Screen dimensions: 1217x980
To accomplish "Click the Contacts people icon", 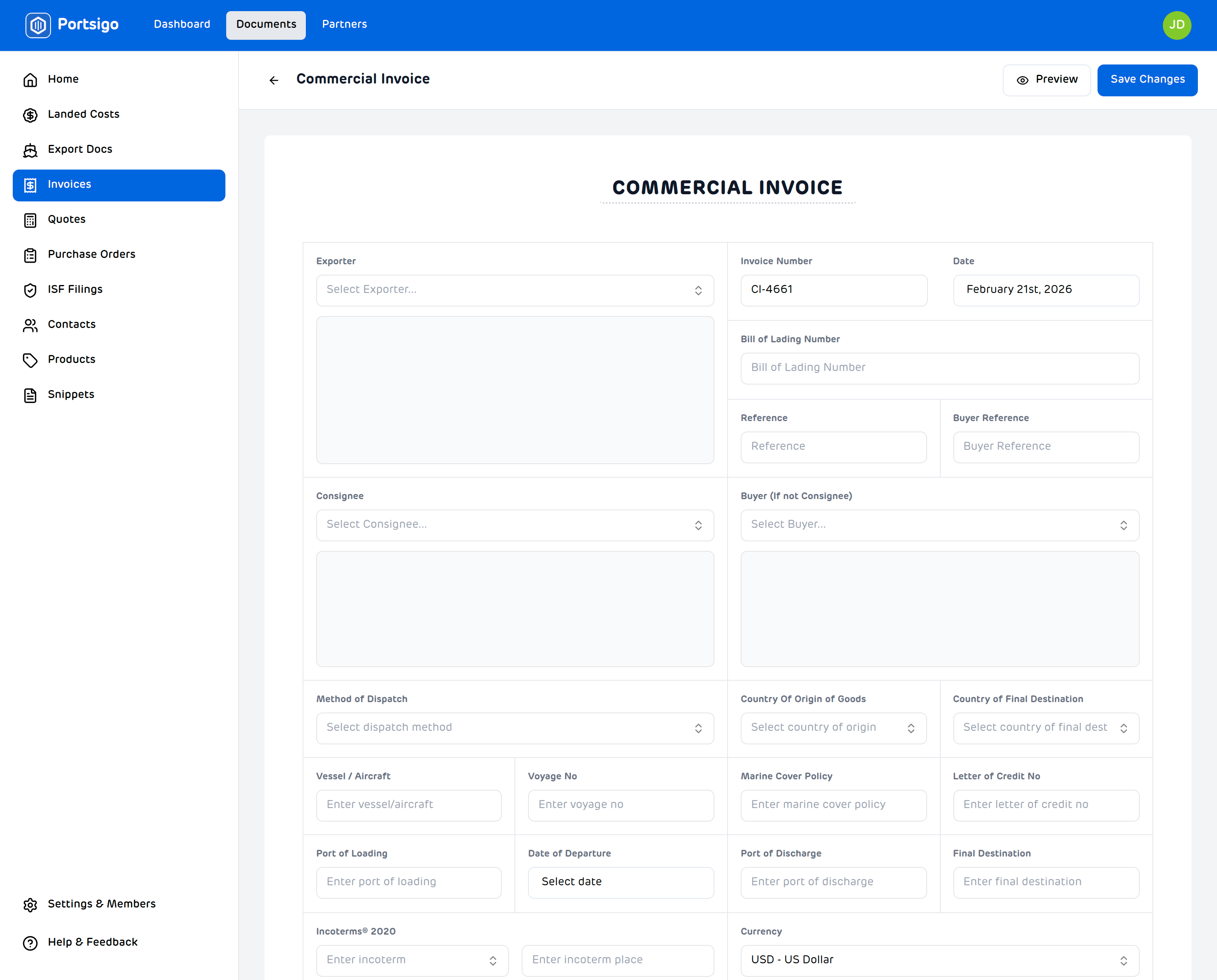I will pyautogui.click(x=31, y=324).
